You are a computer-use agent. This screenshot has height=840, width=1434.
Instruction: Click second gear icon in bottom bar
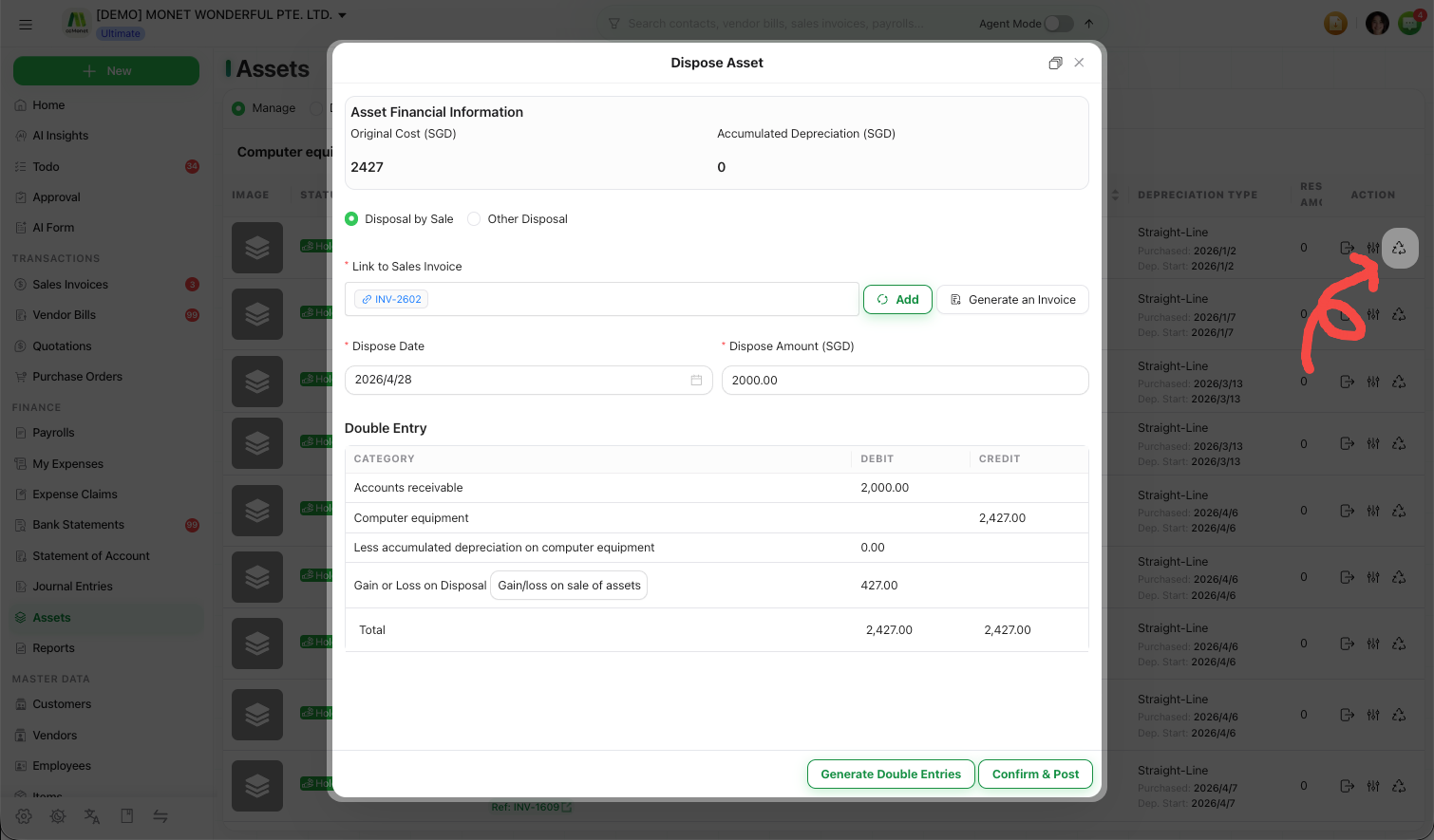coord(58,816)
